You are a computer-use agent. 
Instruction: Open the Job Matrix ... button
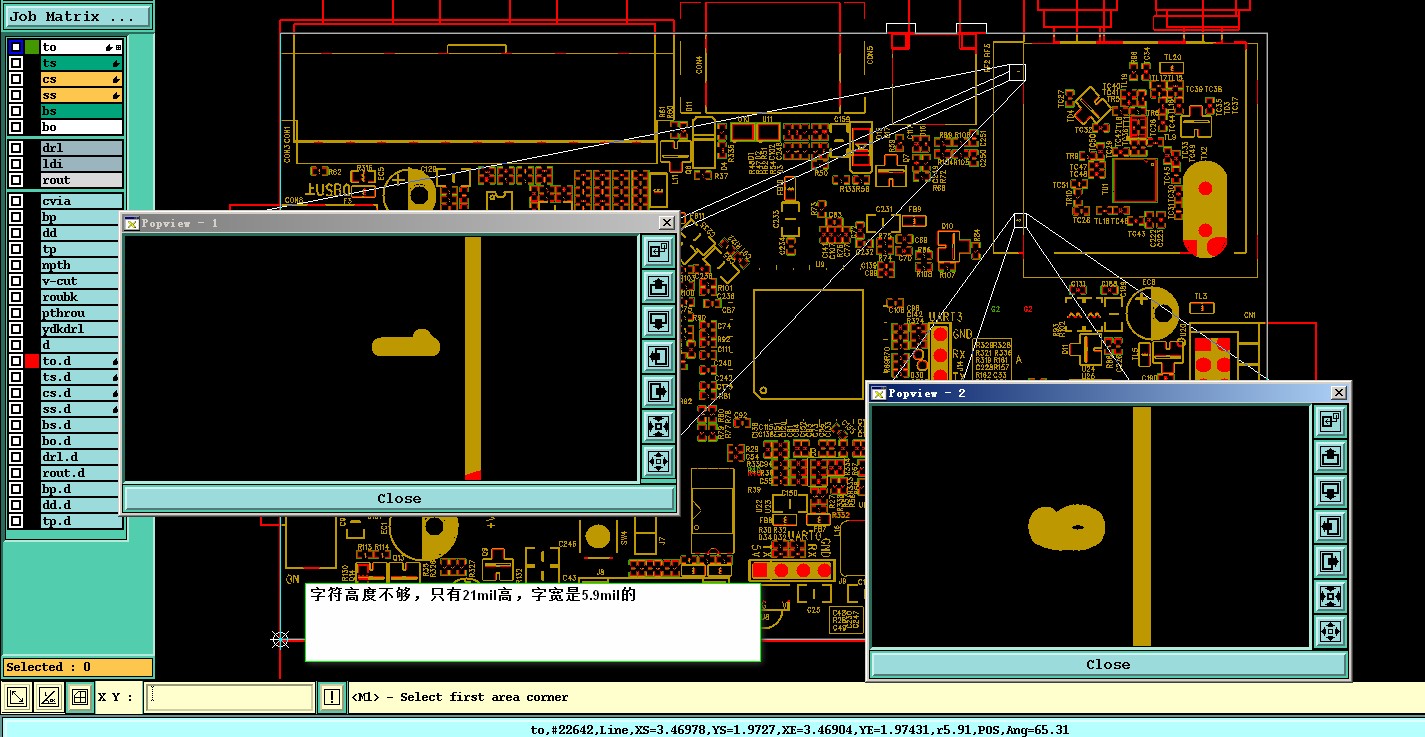tap(79, 17)
